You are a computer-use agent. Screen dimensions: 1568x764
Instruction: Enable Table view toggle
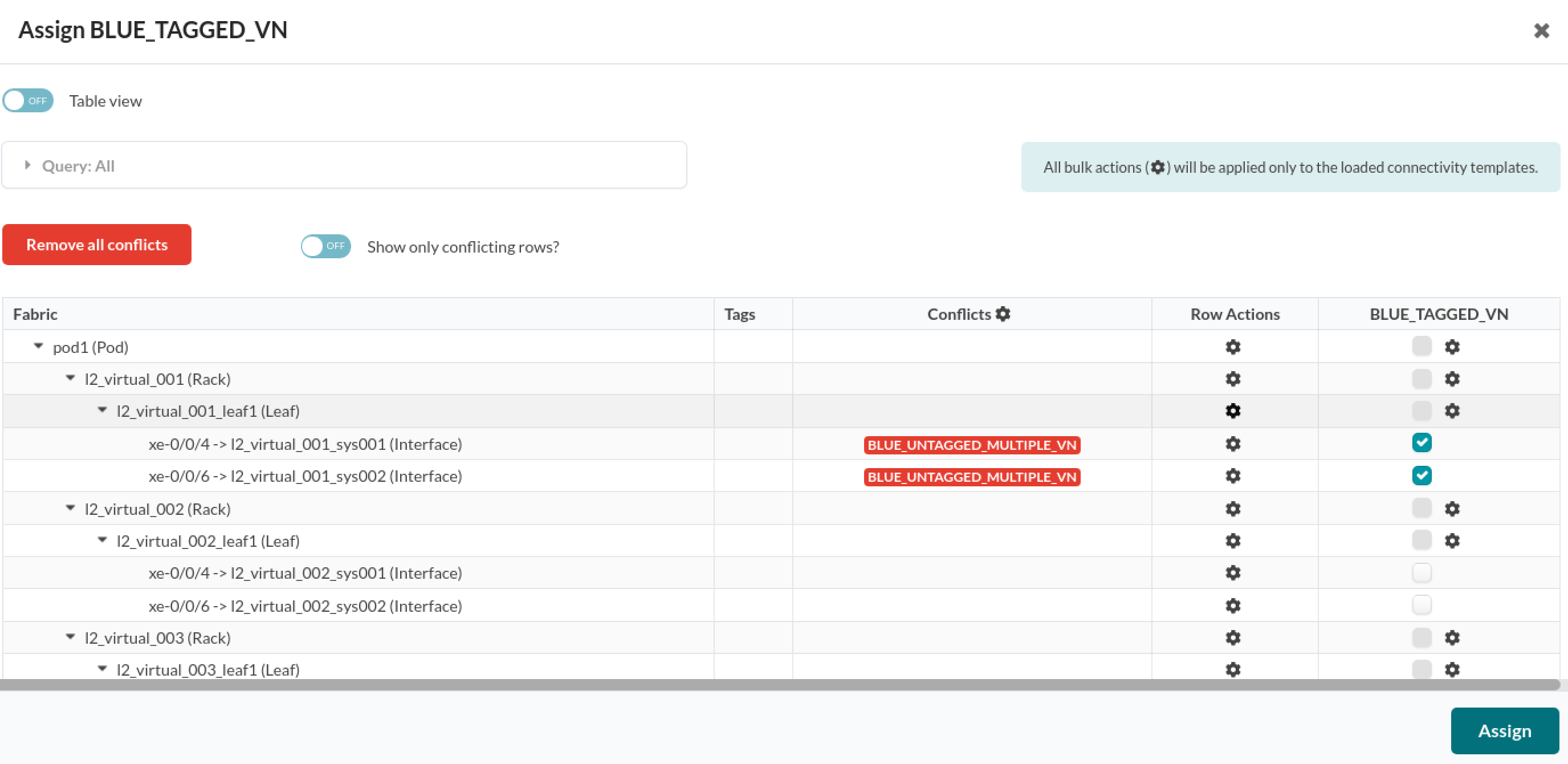coord(27,100)
